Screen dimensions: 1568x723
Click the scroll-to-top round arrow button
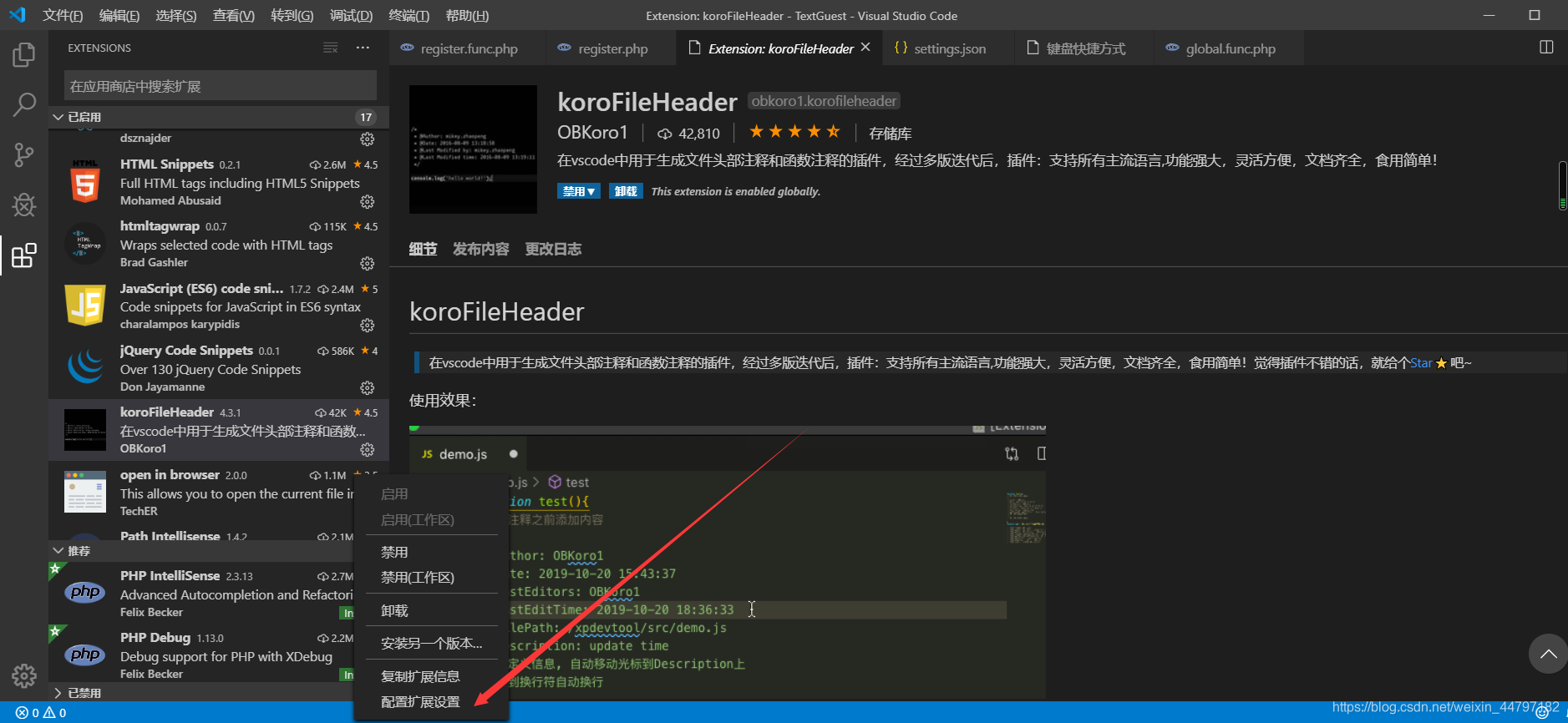(1548, 654)
